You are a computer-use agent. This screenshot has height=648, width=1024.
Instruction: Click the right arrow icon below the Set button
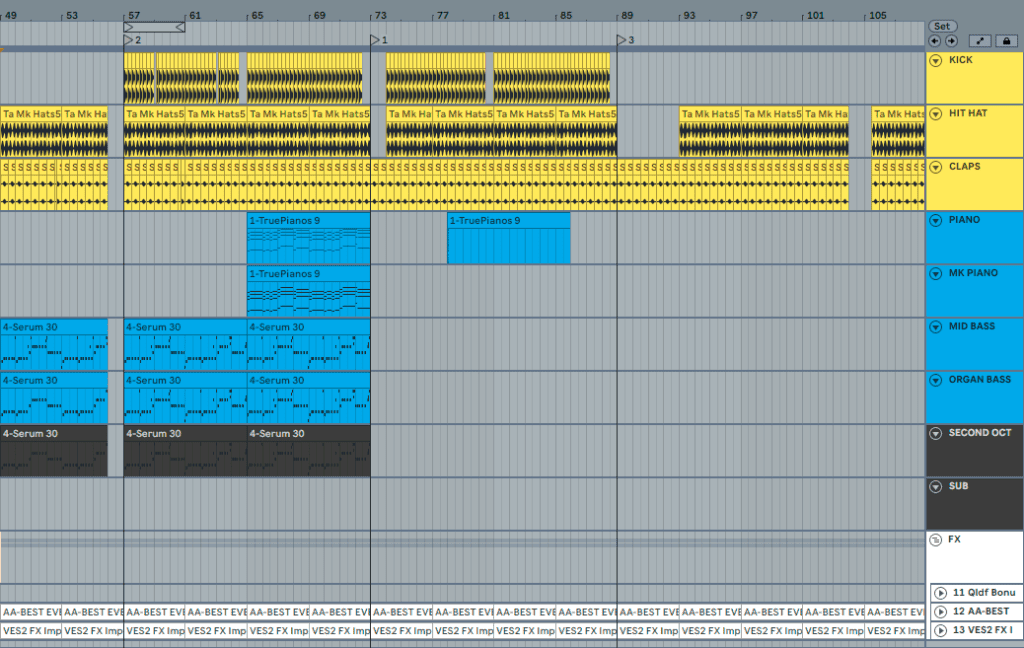click(951, 41)
